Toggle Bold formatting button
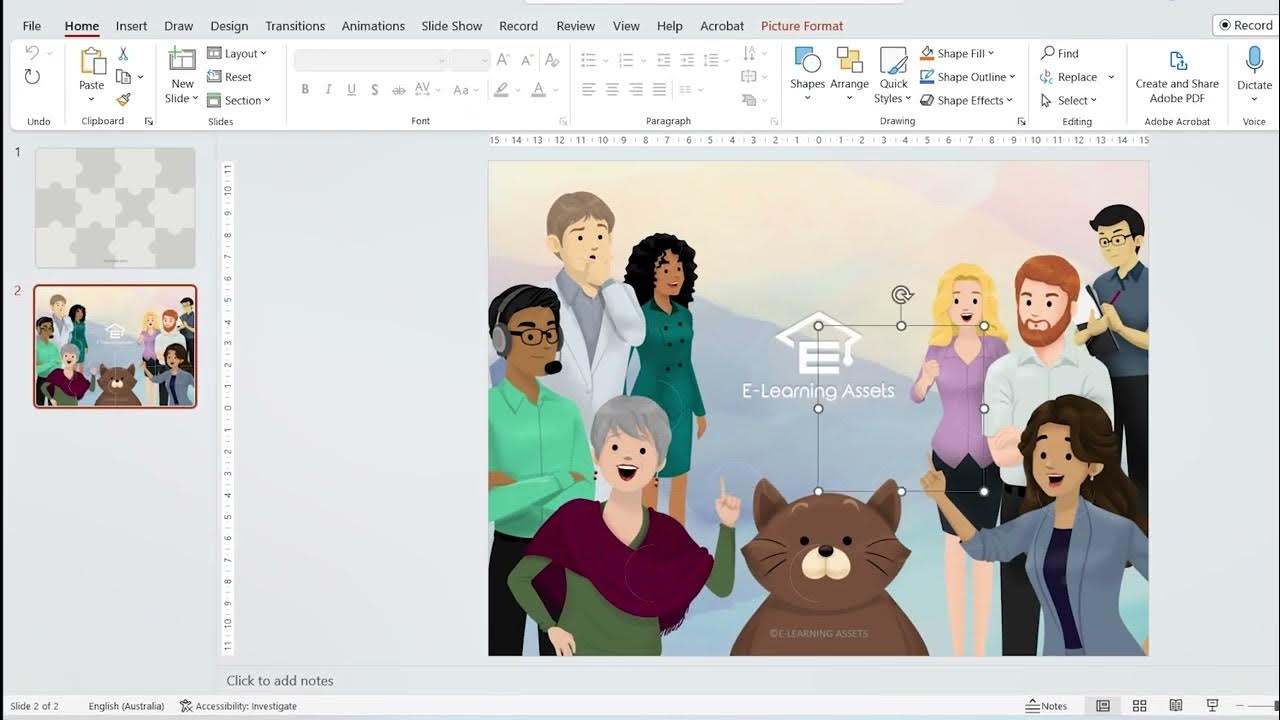This screenshot has height=720, width=1280. click(x=305, y=90)
